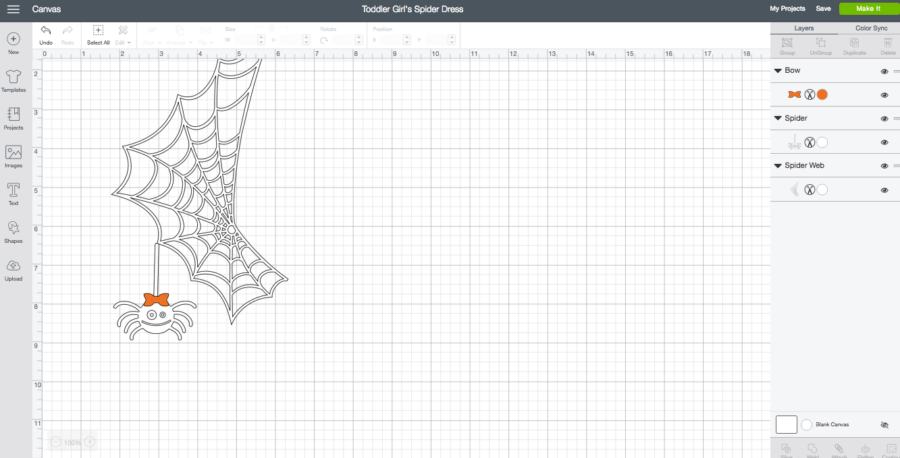Screen dimensions: 900x458
Task: Click the Attach paperclip icon
Action: (x=839, y=450)
